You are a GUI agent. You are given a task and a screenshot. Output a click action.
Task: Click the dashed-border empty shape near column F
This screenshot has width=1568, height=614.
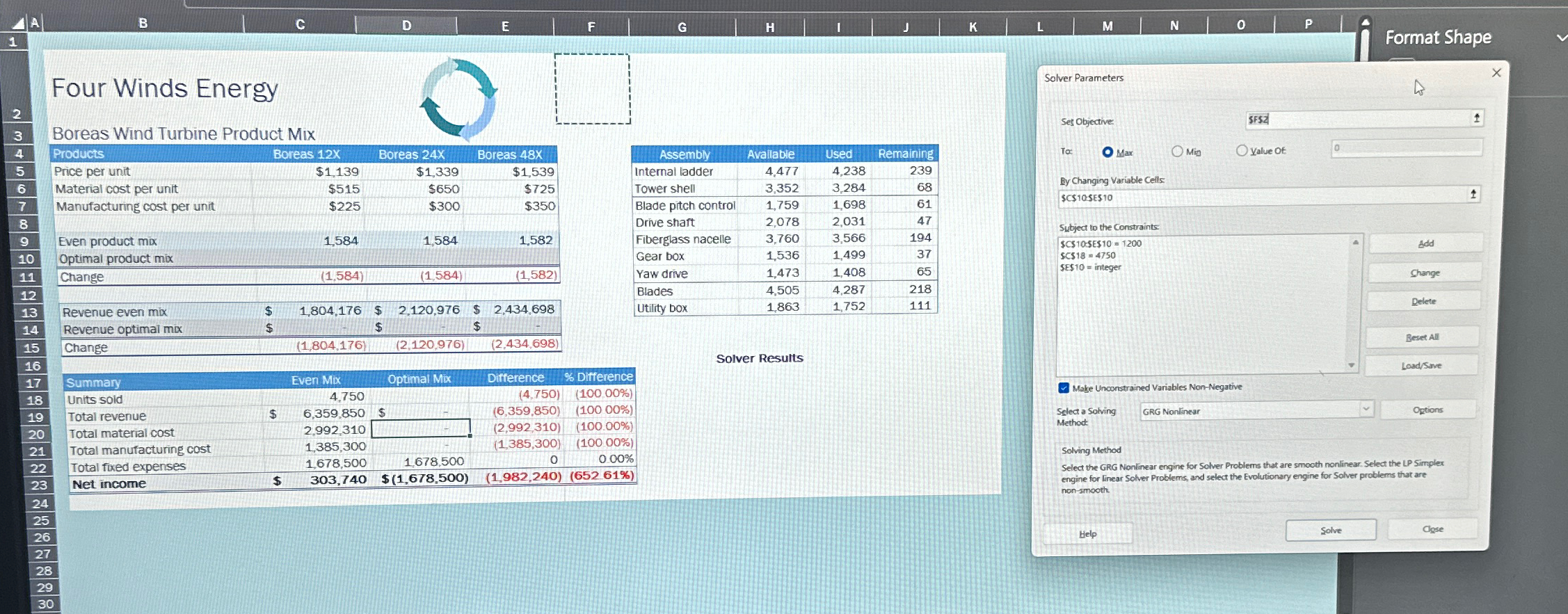(593, 89)
